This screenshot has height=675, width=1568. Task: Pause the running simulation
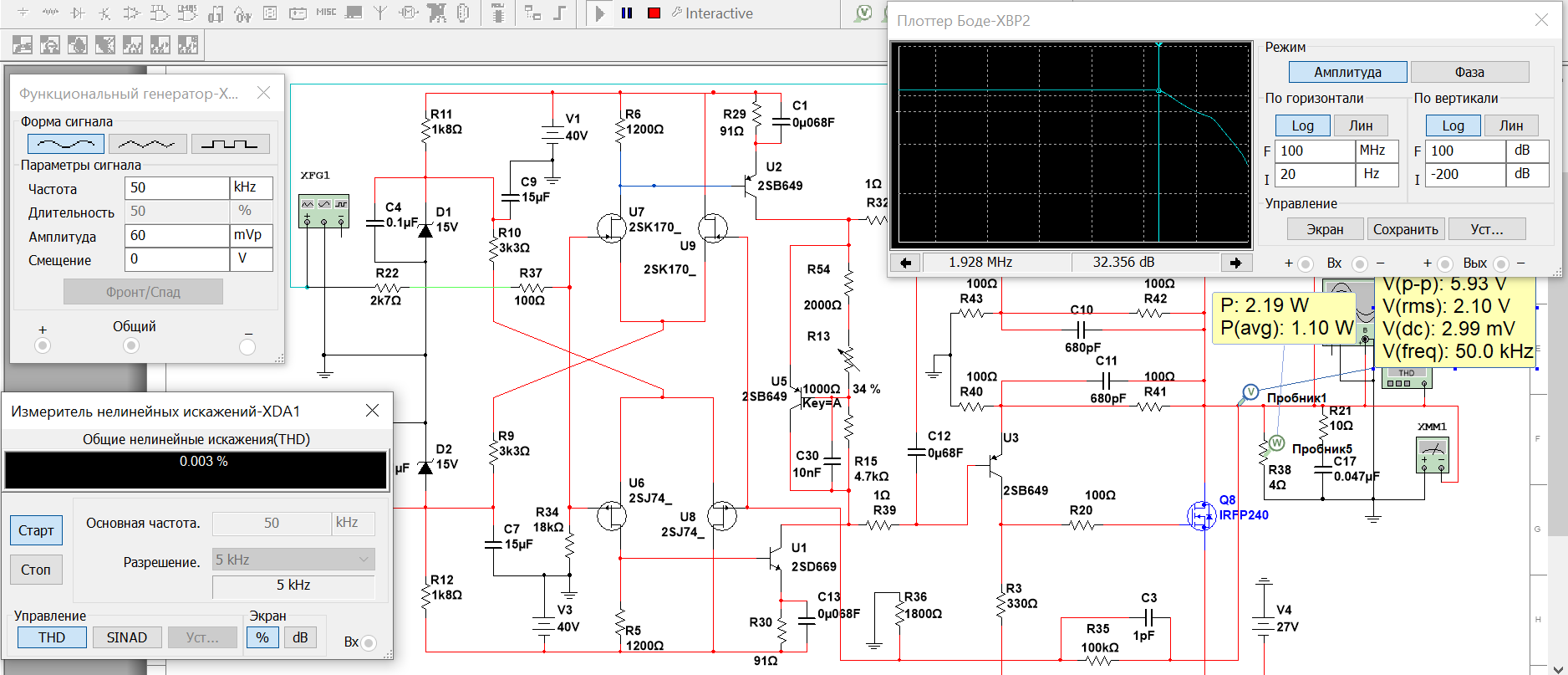tap(627, 13)
